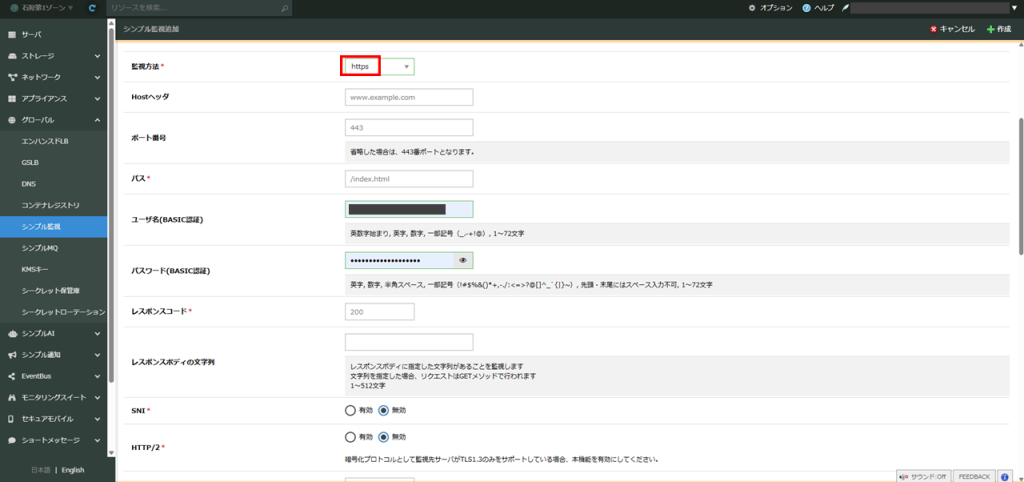Select 有効 radio for HTTP/2
This screenshot has height=482, width=1024.
[x=350, y=437]
